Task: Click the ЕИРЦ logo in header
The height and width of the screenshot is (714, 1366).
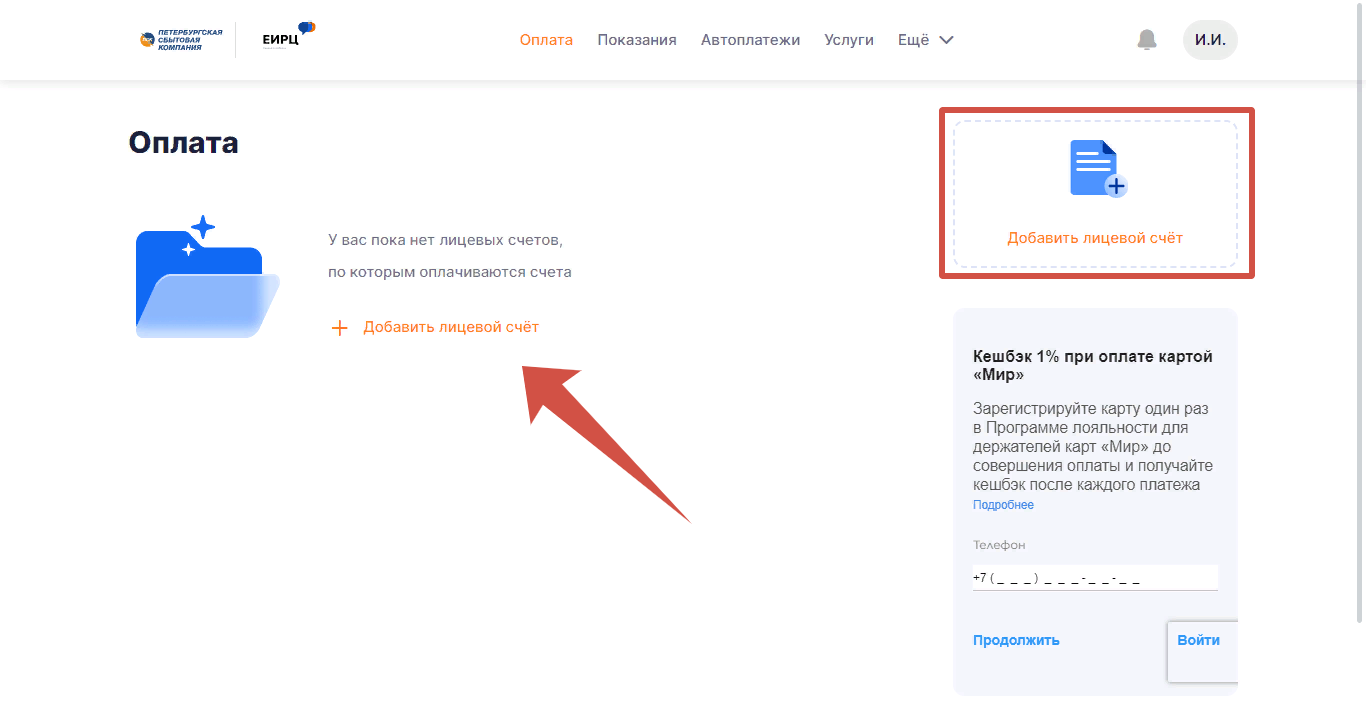Action: [x=287, y=37]
